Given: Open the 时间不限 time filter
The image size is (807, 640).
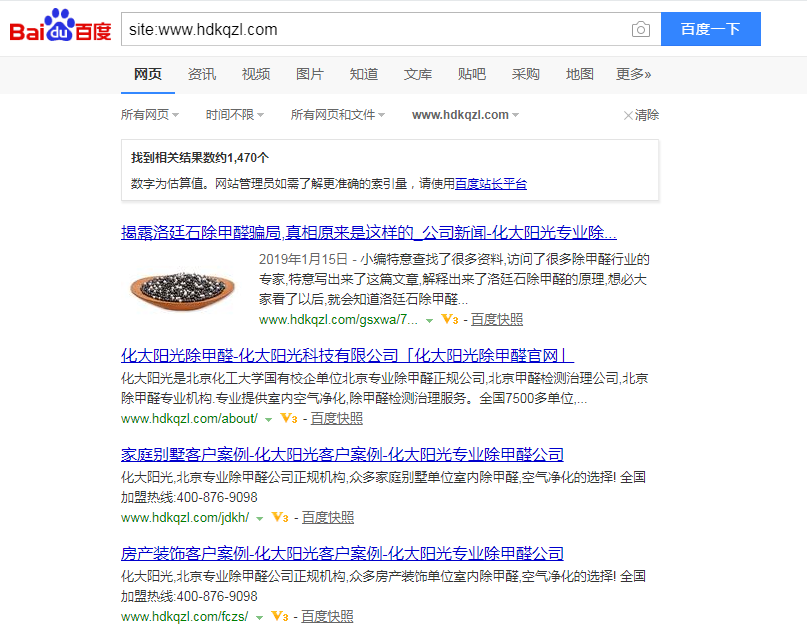Looking at the screenshot, I should [x=234, y=115].
